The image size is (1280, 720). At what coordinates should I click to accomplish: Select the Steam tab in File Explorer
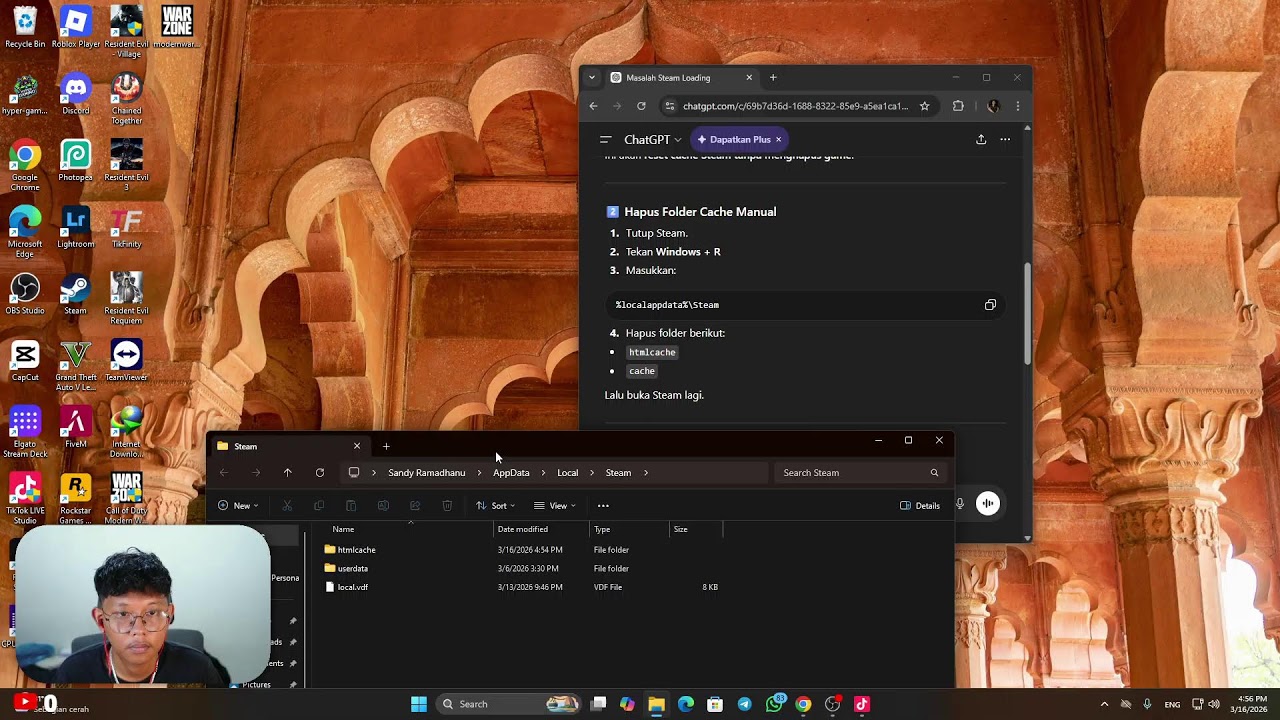289,446
